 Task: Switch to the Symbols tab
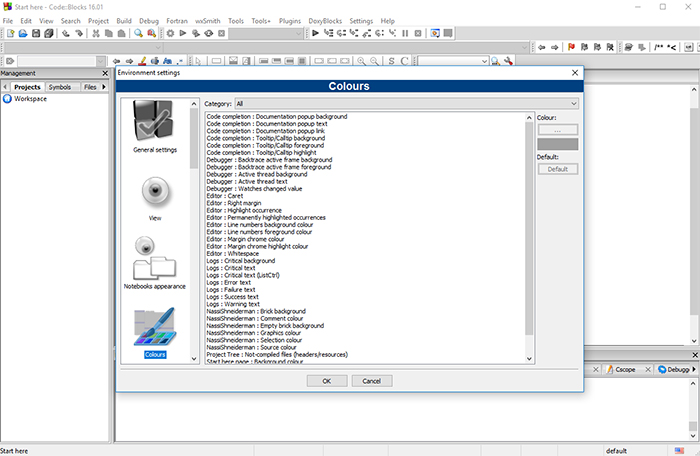pos(60,87)
